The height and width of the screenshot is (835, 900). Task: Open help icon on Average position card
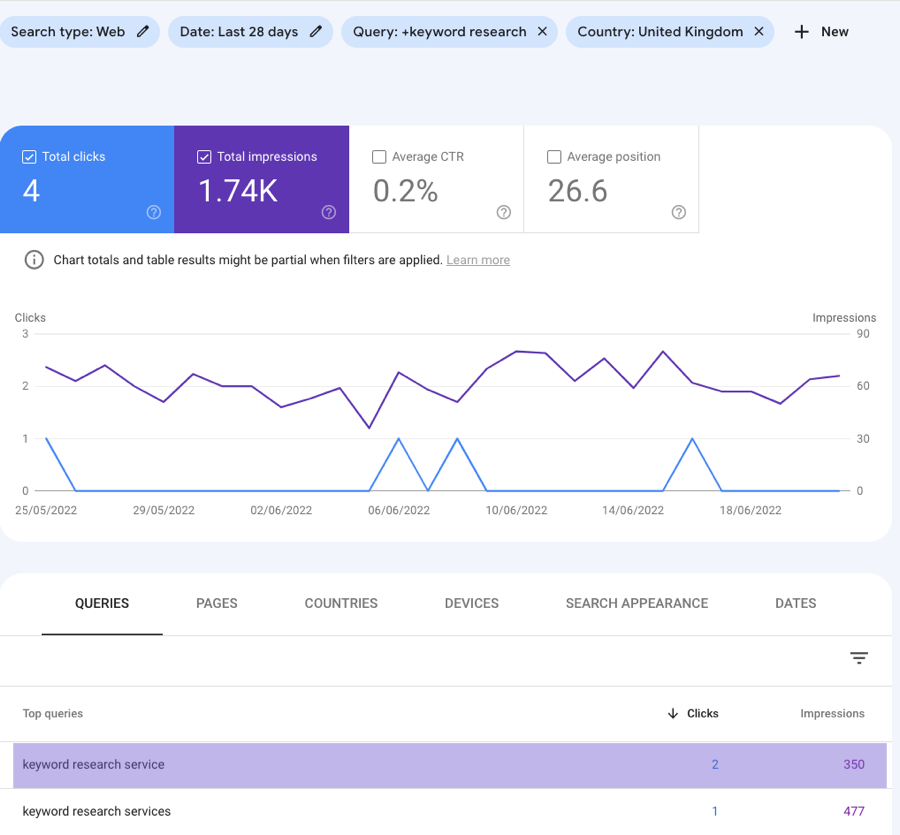[x=679, y=212]
